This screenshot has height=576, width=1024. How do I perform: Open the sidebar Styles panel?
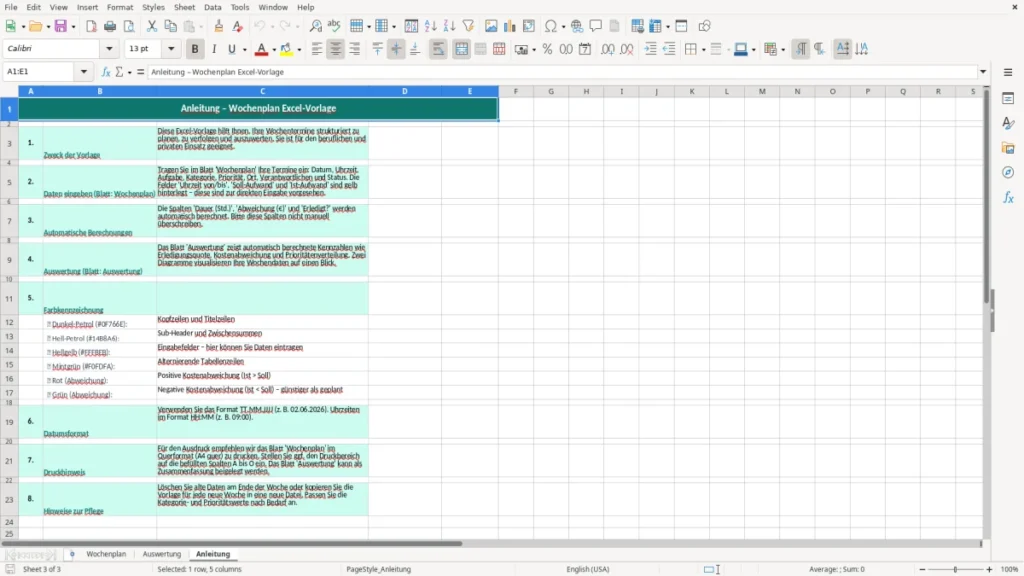[x=1008, y=123]
